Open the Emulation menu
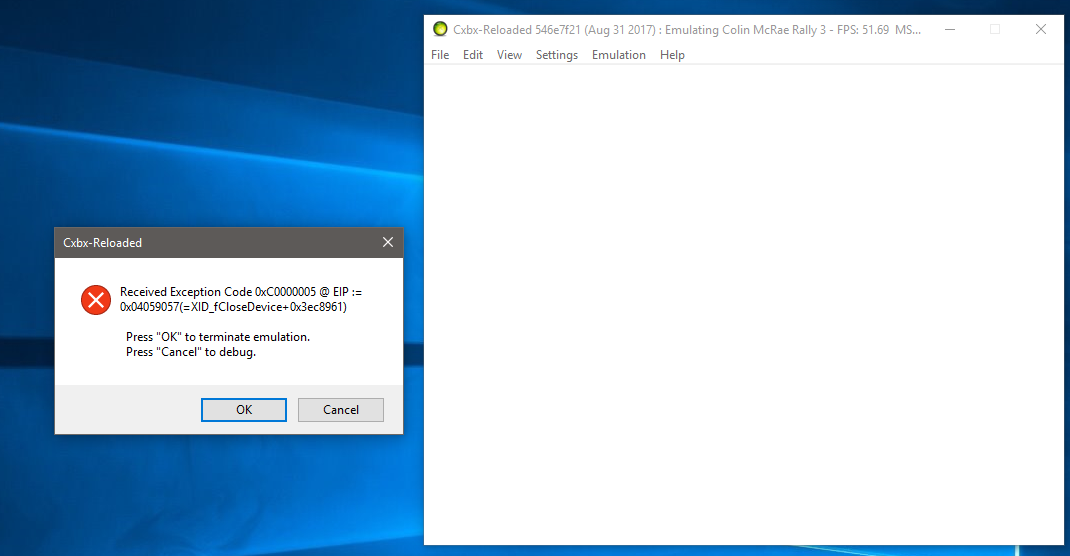 [x=619, y=55]
